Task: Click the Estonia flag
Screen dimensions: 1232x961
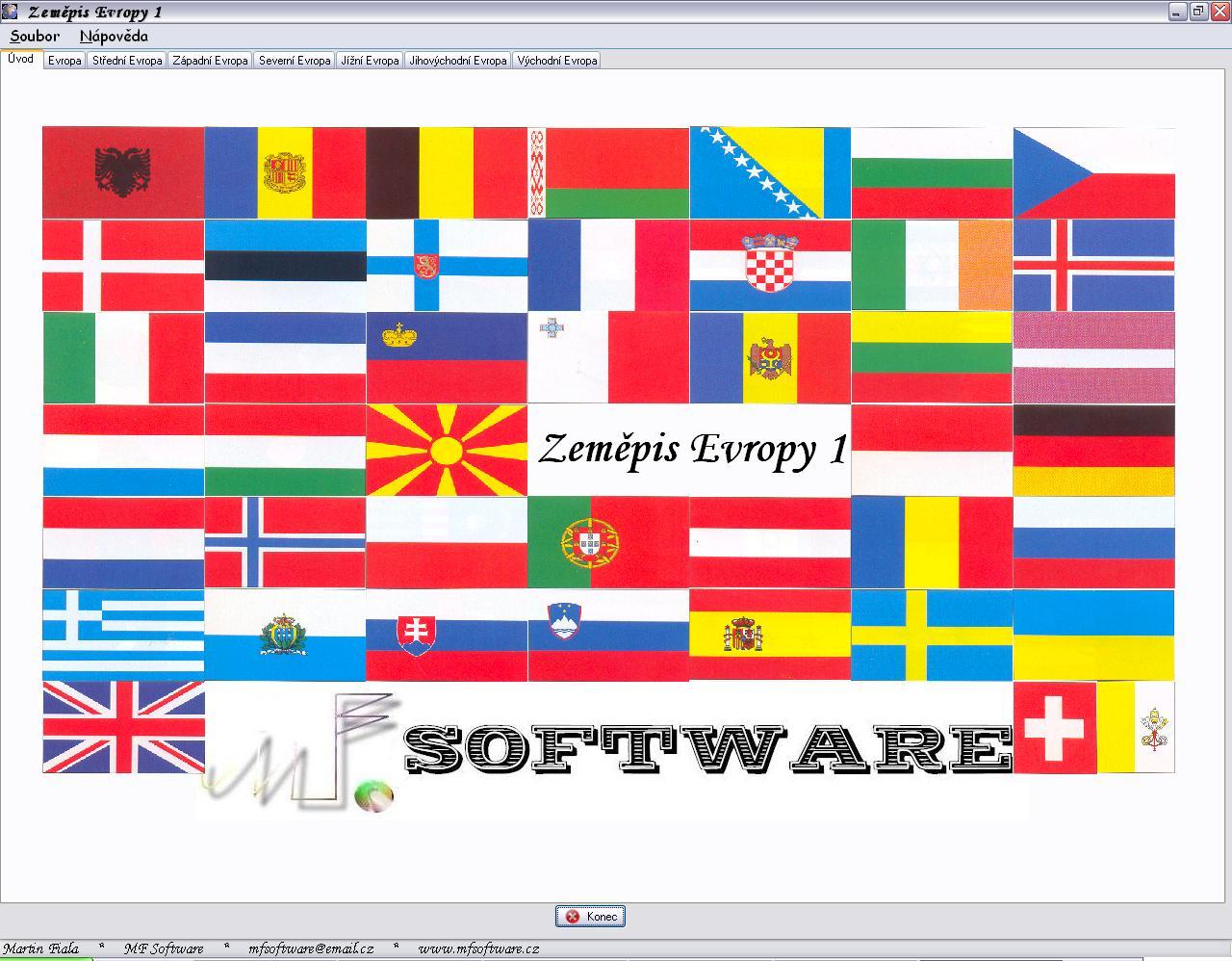Action: tap(285, 265)
